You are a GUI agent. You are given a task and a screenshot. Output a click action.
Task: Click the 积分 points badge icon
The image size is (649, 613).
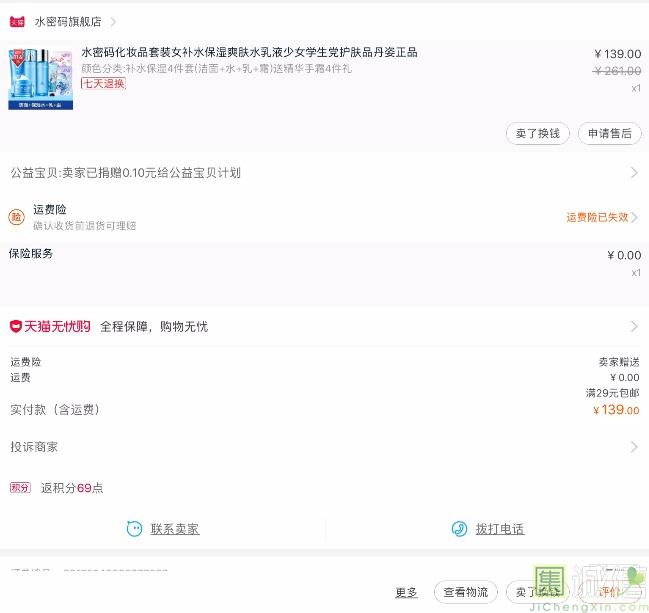click(20, 488)
